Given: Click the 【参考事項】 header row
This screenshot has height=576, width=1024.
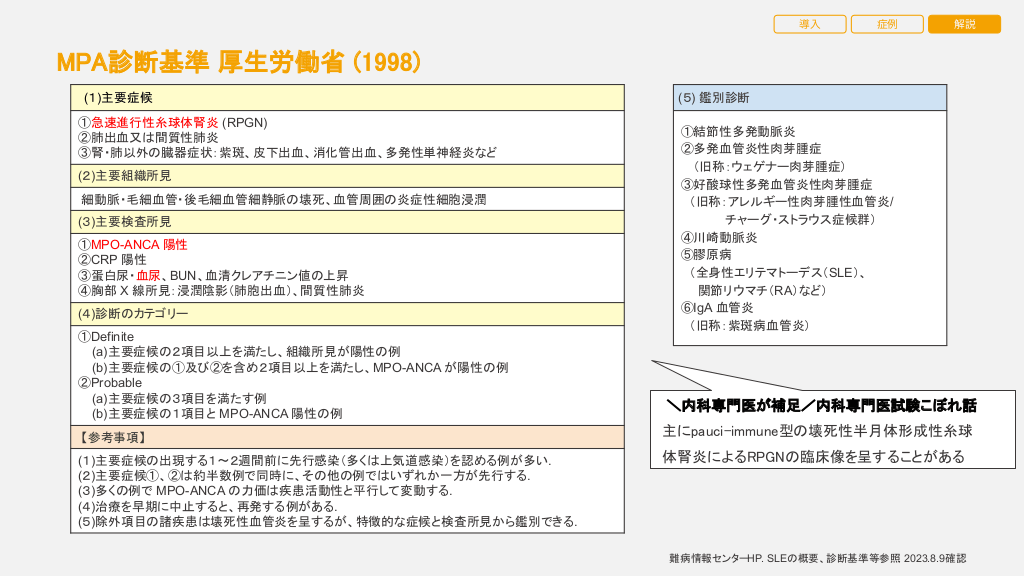Looking at the screenshot, I should pos(113,437).
